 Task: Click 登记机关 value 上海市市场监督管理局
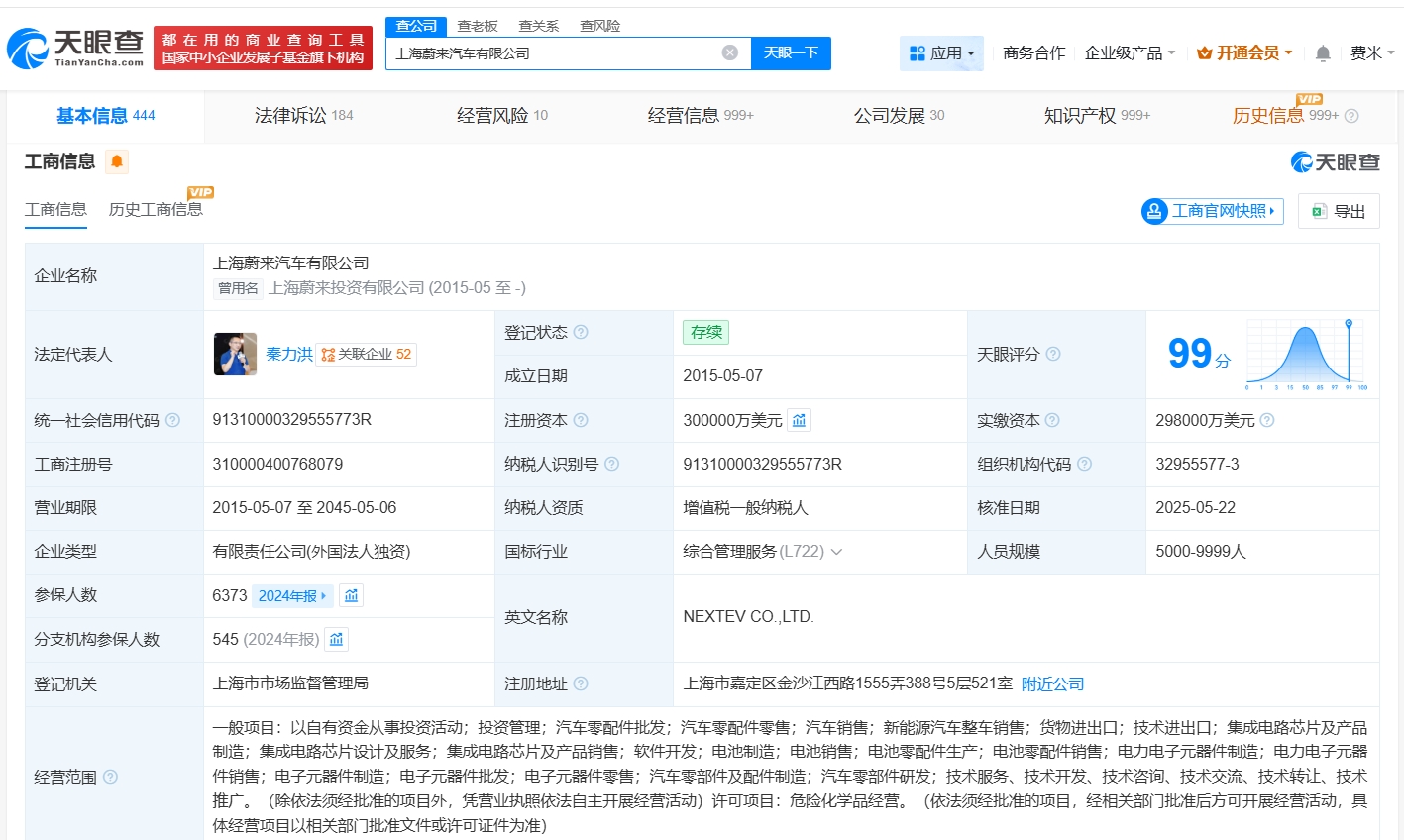[290, 682]
